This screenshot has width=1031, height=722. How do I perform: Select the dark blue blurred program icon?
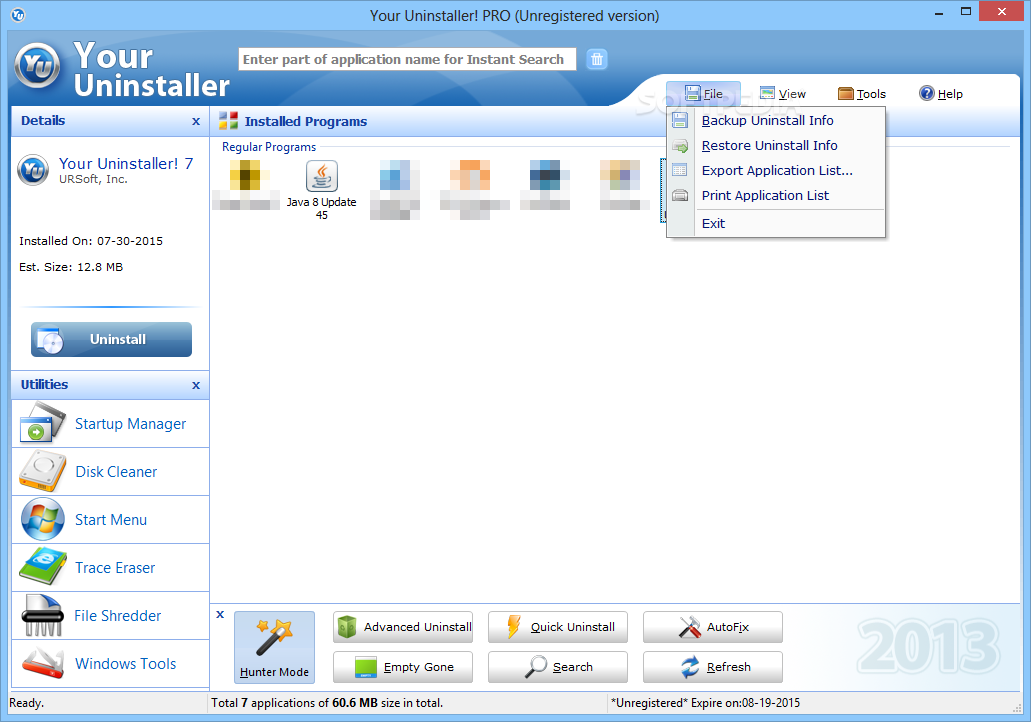coord(545,184)
